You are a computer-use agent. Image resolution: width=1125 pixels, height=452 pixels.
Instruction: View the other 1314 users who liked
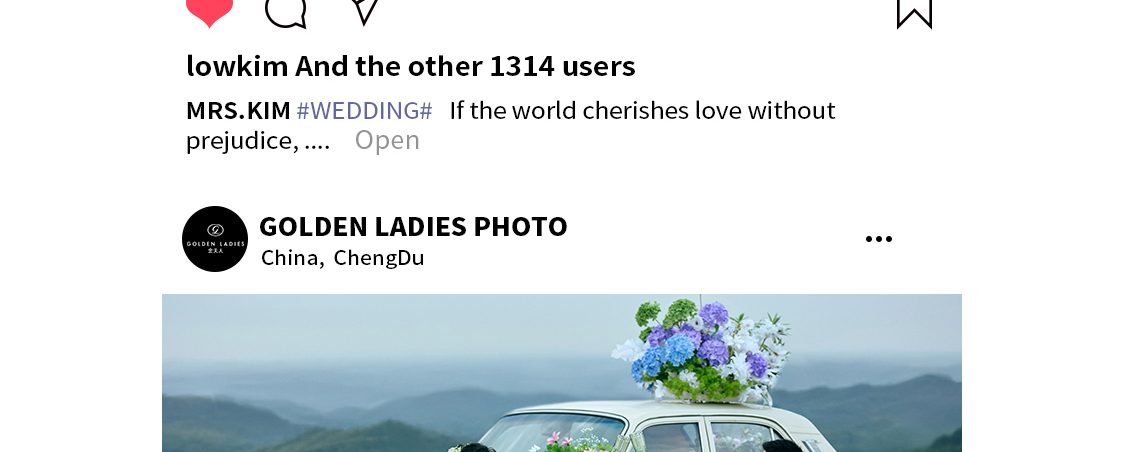(465, 66)
